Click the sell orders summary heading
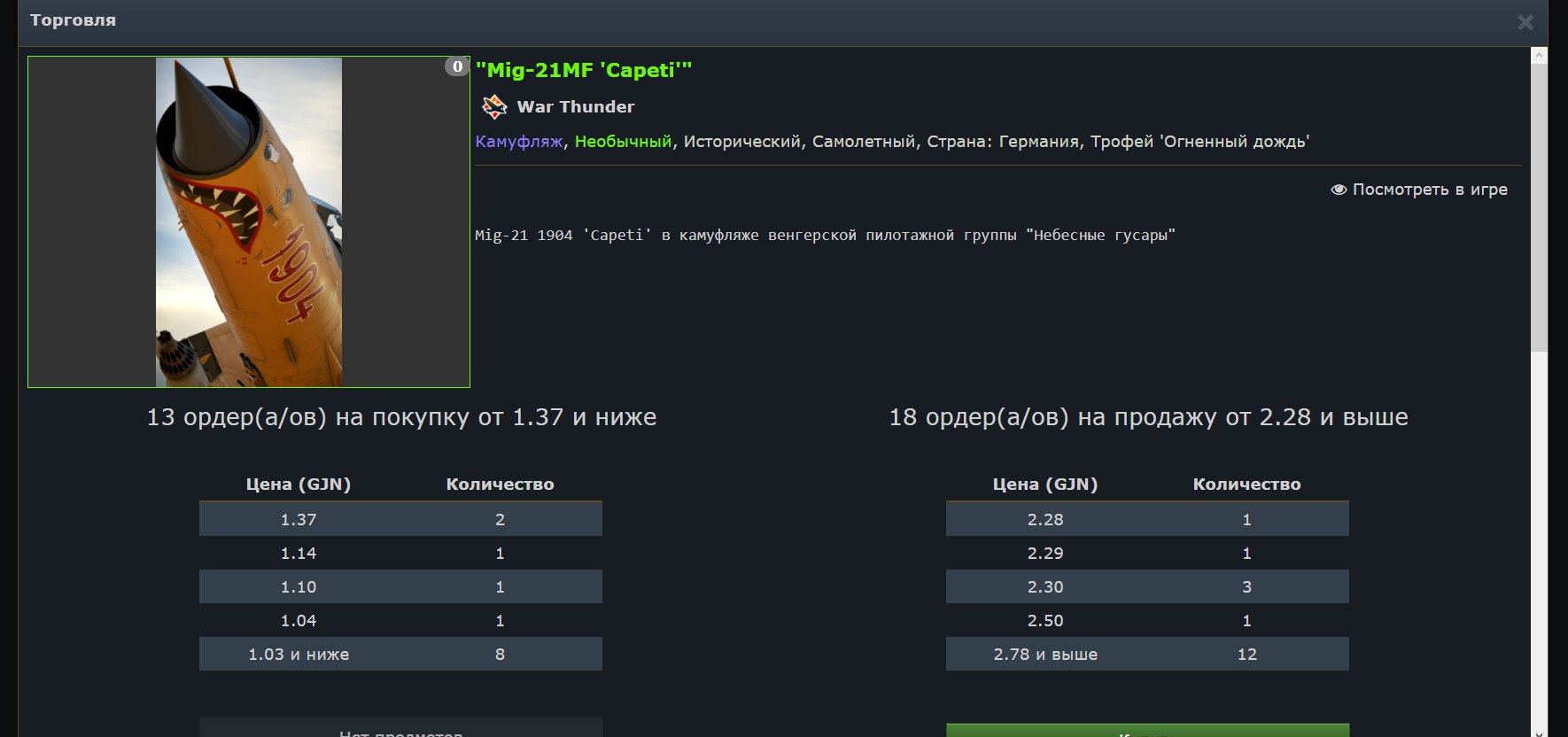Screen dimensions: 1568x737 1148,417
